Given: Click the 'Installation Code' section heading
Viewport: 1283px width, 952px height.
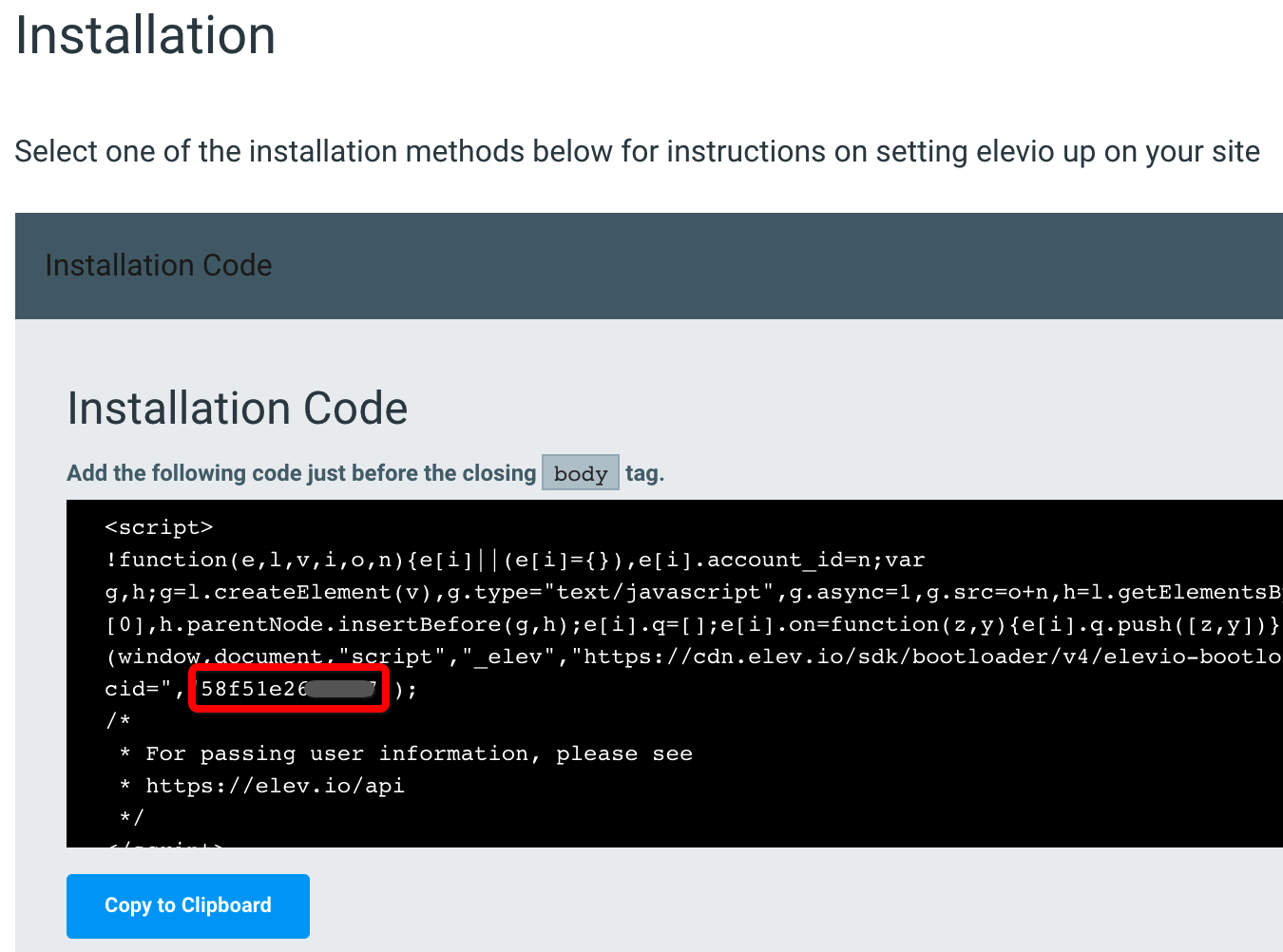Looking at the screenshot, I should tap(238, 409).
